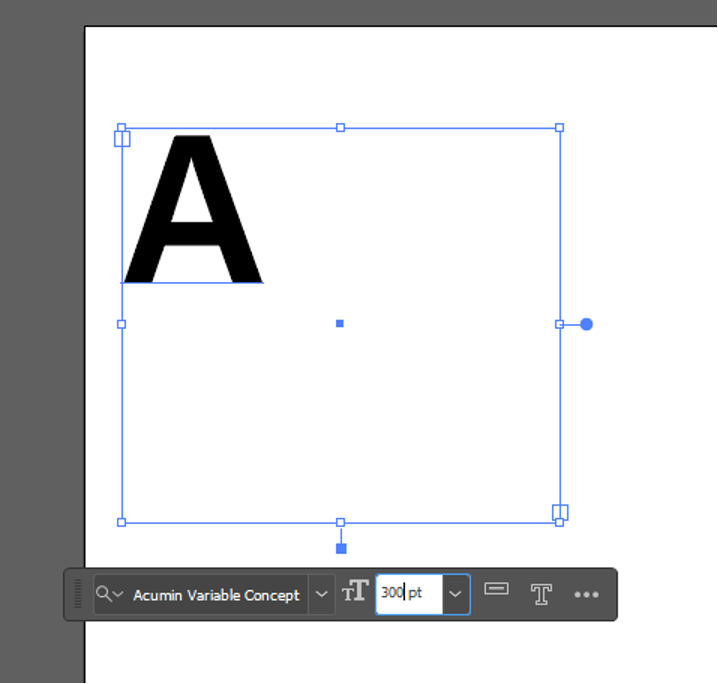Image resolution: width=718 pixels, height=684 pixels.
Task: Click the Acumin Variable Concept font field
Action: click(x=216, y=595)
